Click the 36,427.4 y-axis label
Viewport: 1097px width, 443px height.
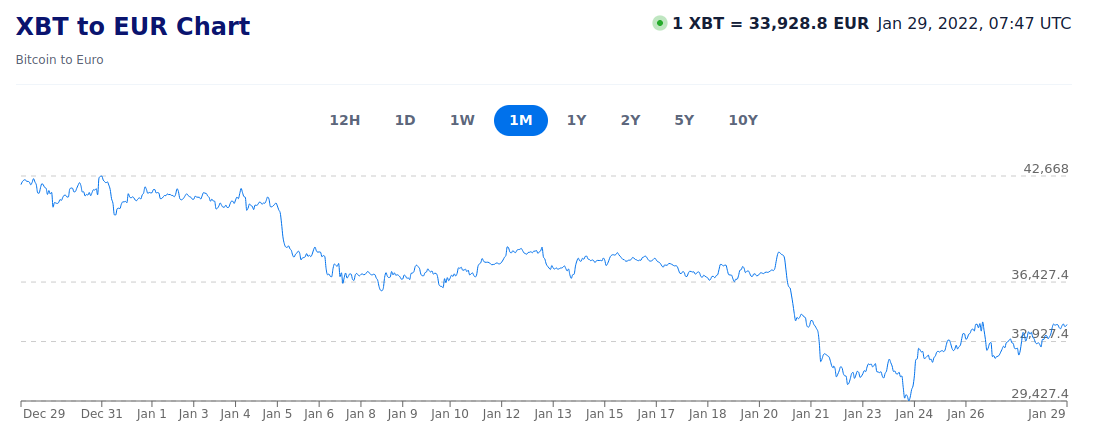[1040, 275]
